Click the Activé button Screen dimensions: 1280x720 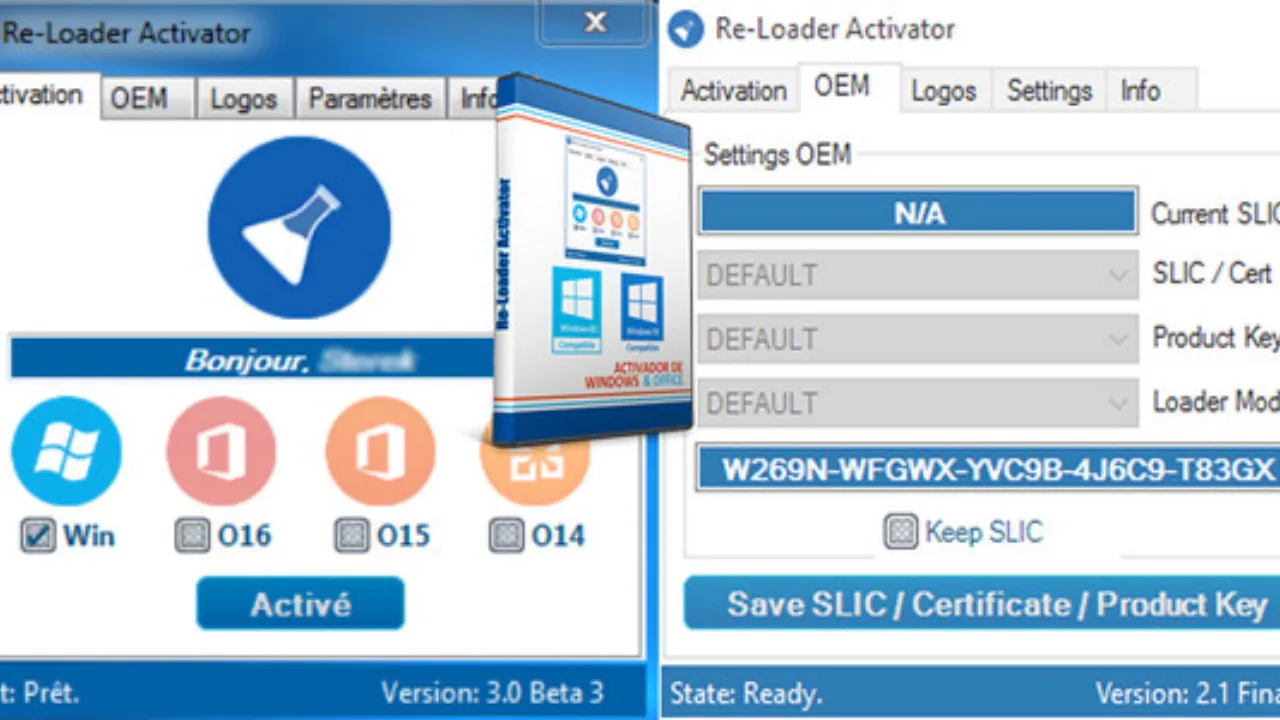(300, 604)
